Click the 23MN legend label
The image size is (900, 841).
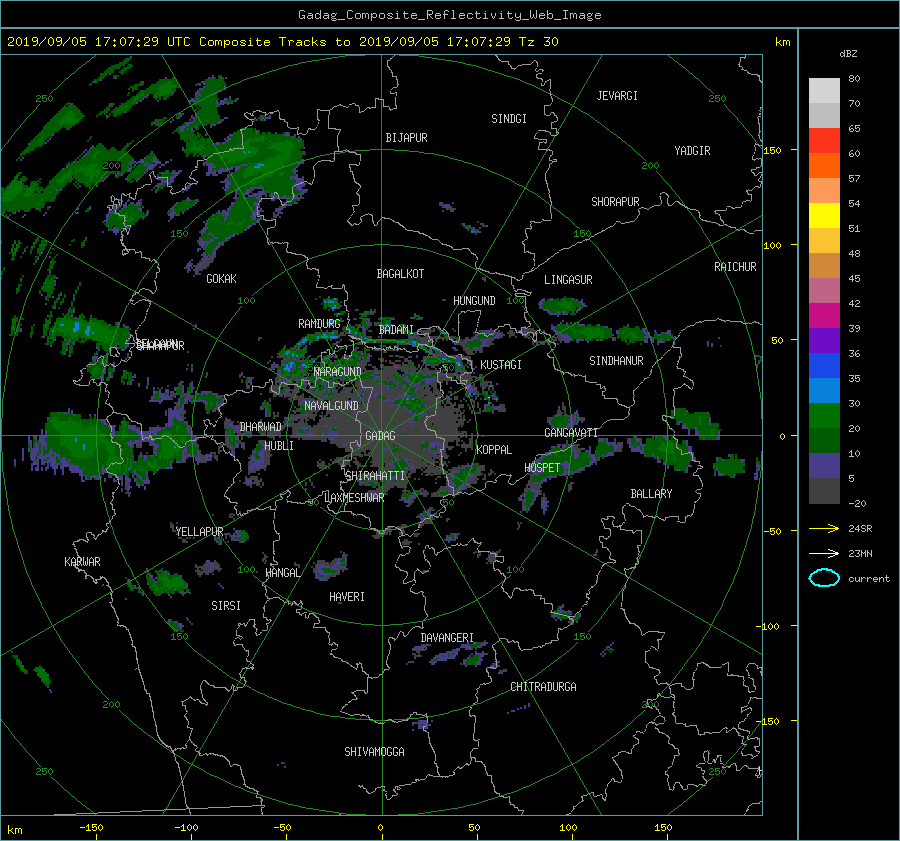click(x=860, y=554)
